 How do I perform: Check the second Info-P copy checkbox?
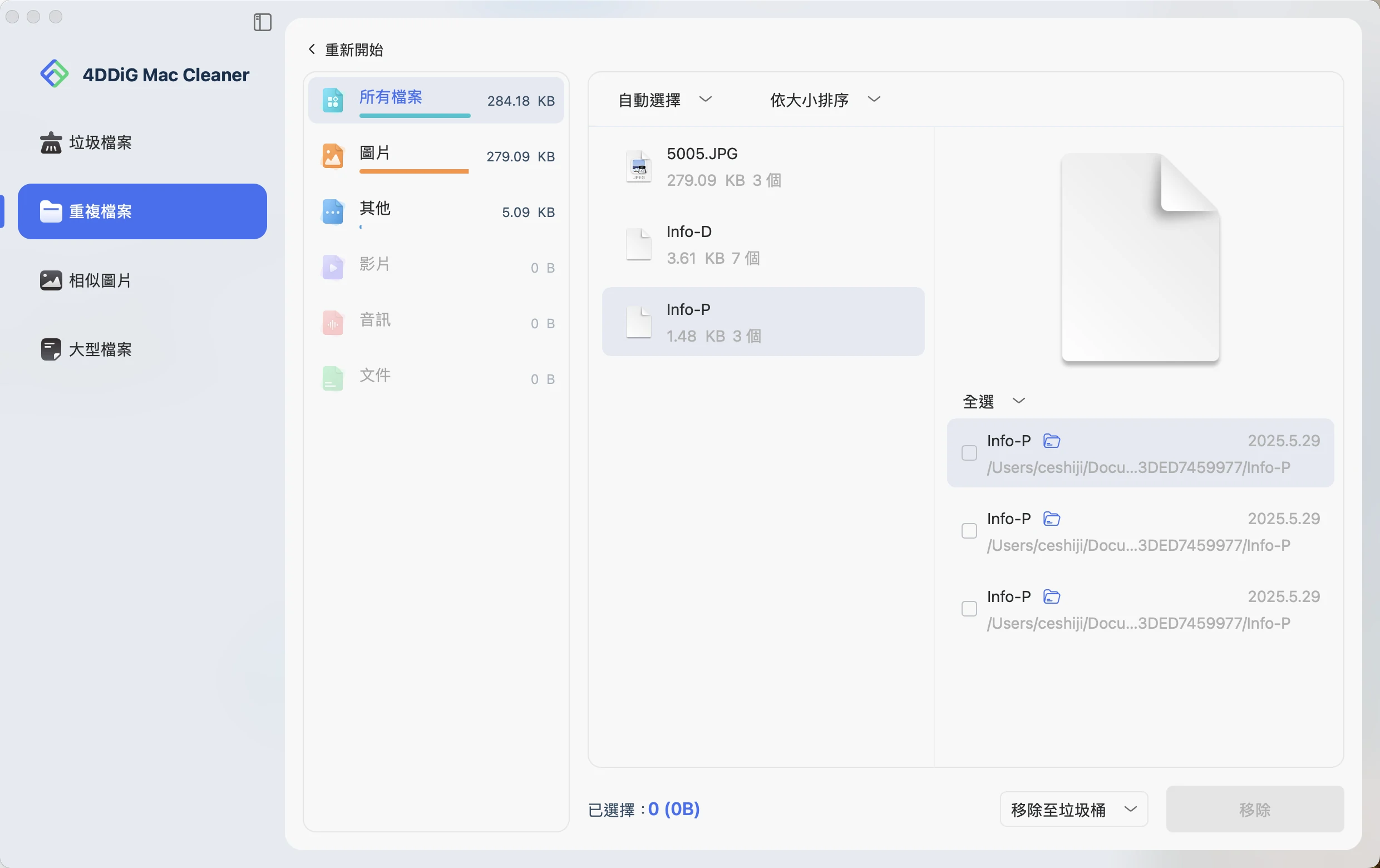click(x=969, y=531)
